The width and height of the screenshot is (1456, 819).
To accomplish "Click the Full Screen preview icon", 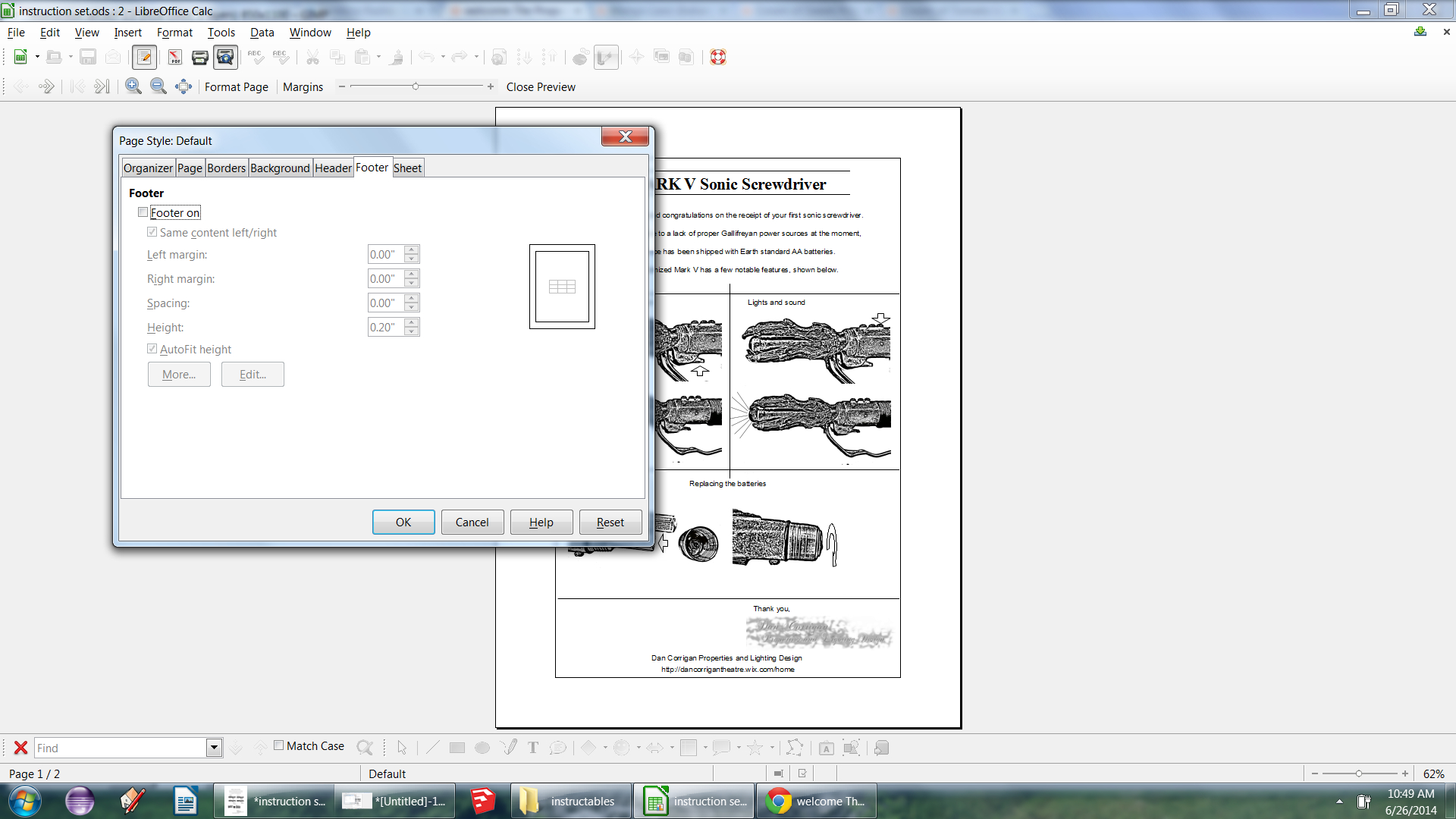I will (x=184, y=86).
